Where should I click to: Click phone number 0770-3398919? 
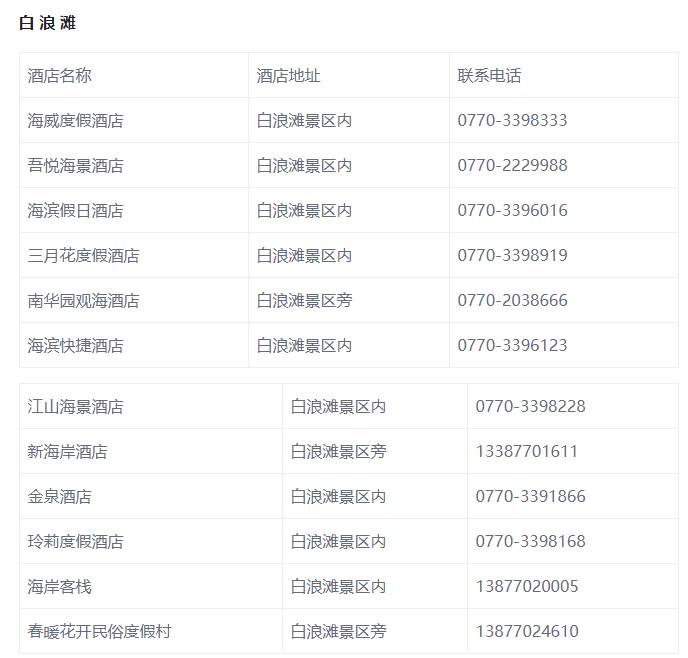512,256
